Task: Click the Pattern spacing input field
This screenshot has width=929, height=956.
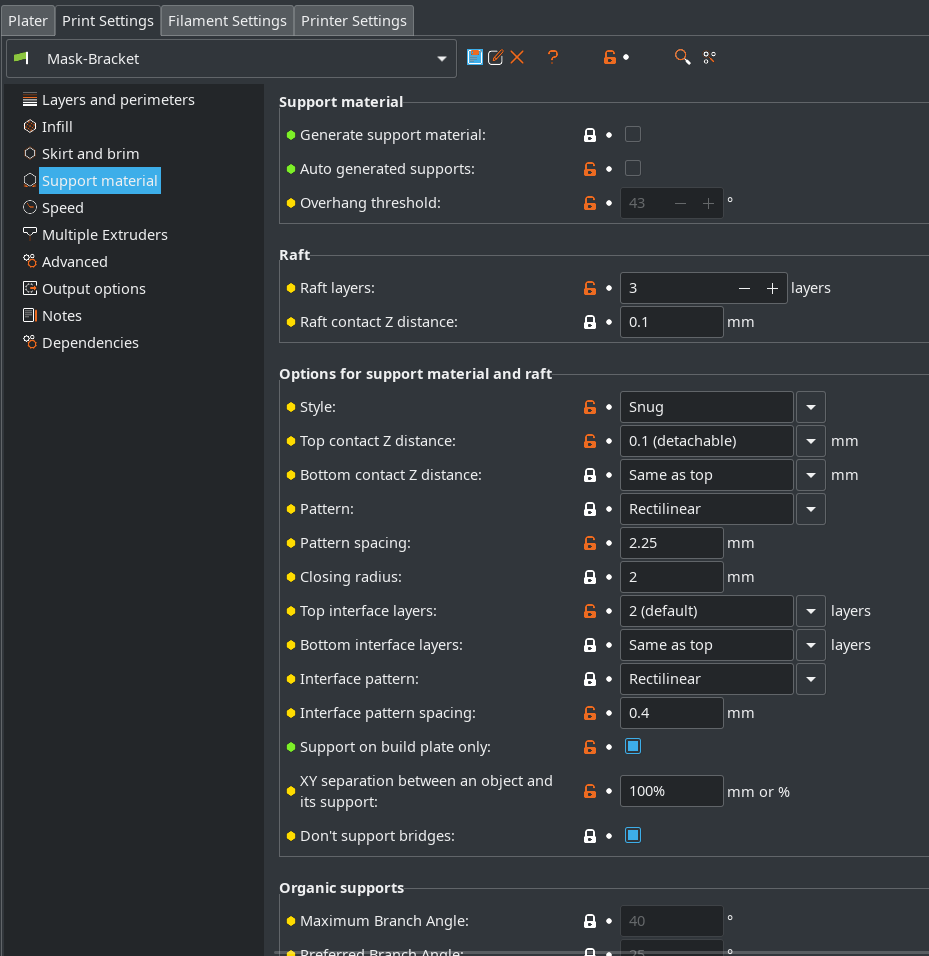Action: (x=671, y=543)
